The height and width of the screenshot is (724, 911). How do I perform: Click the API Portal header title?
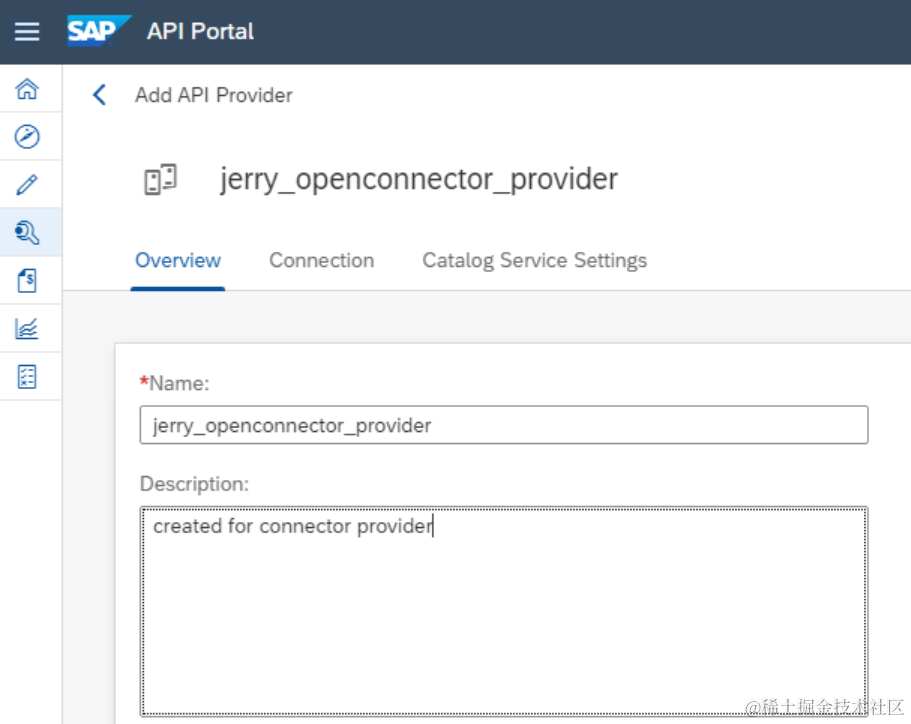200,32
